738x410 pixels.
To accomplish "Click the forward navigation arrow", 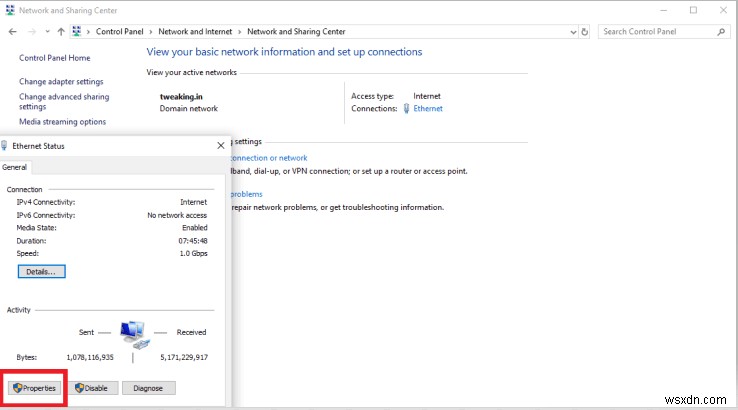I will point(30,32).
